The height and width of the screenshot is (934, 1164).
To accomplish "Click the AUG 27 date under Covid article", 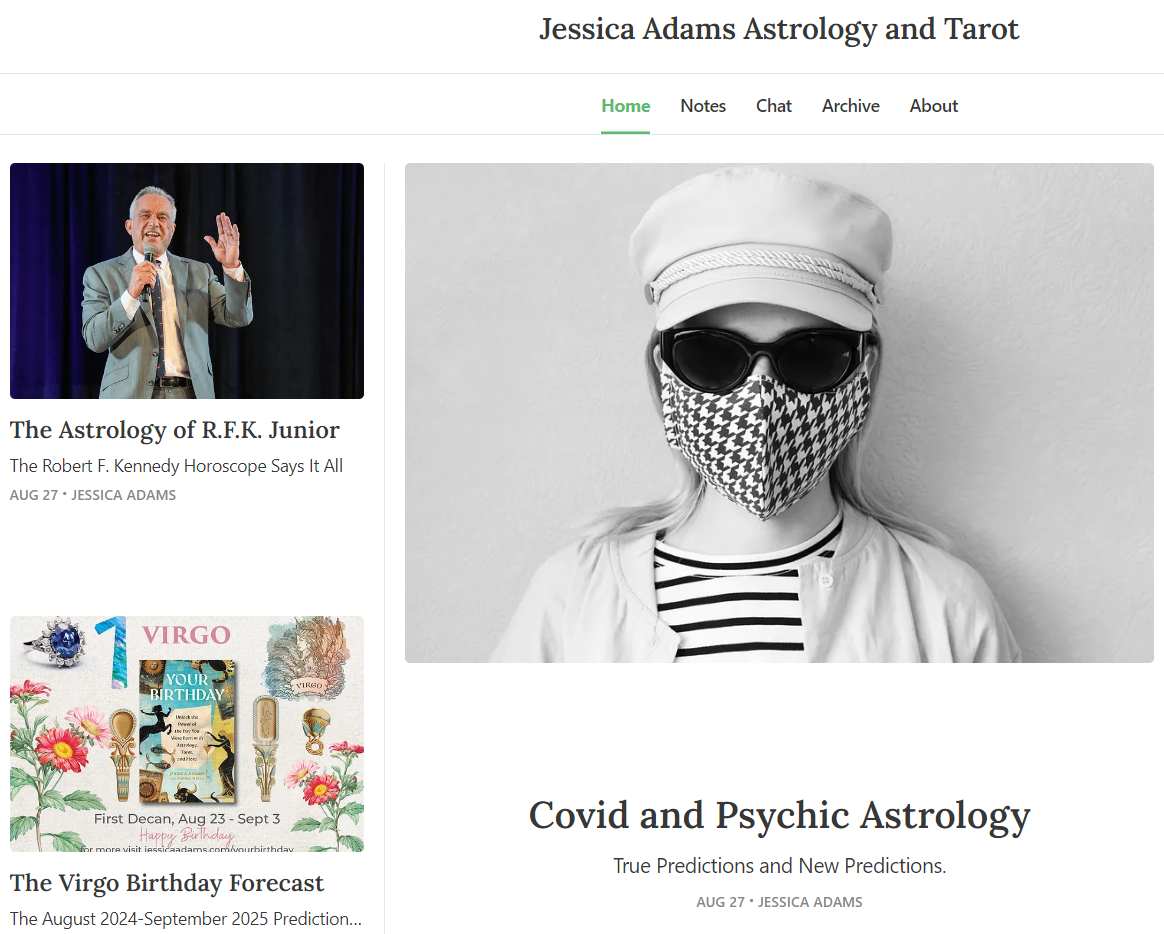I will tap(720, 902).
